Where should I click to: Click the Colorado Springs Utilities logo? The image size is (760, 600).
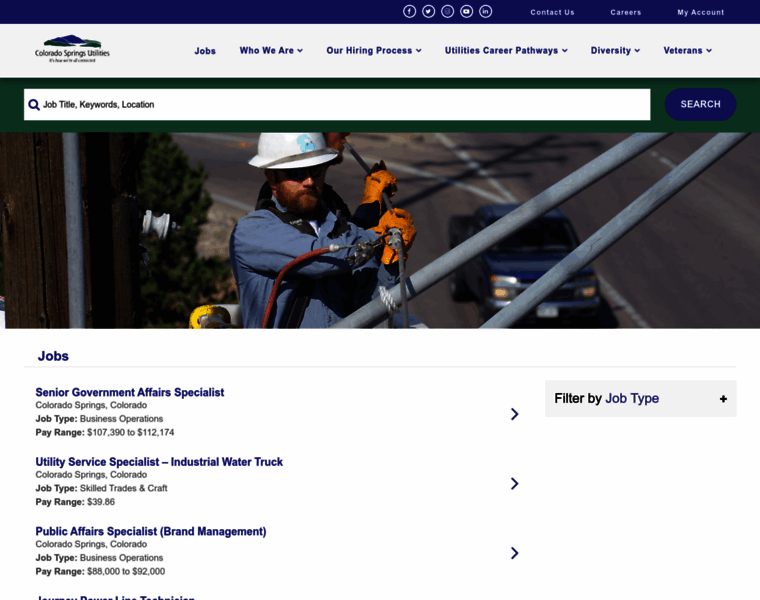(72, 48)
